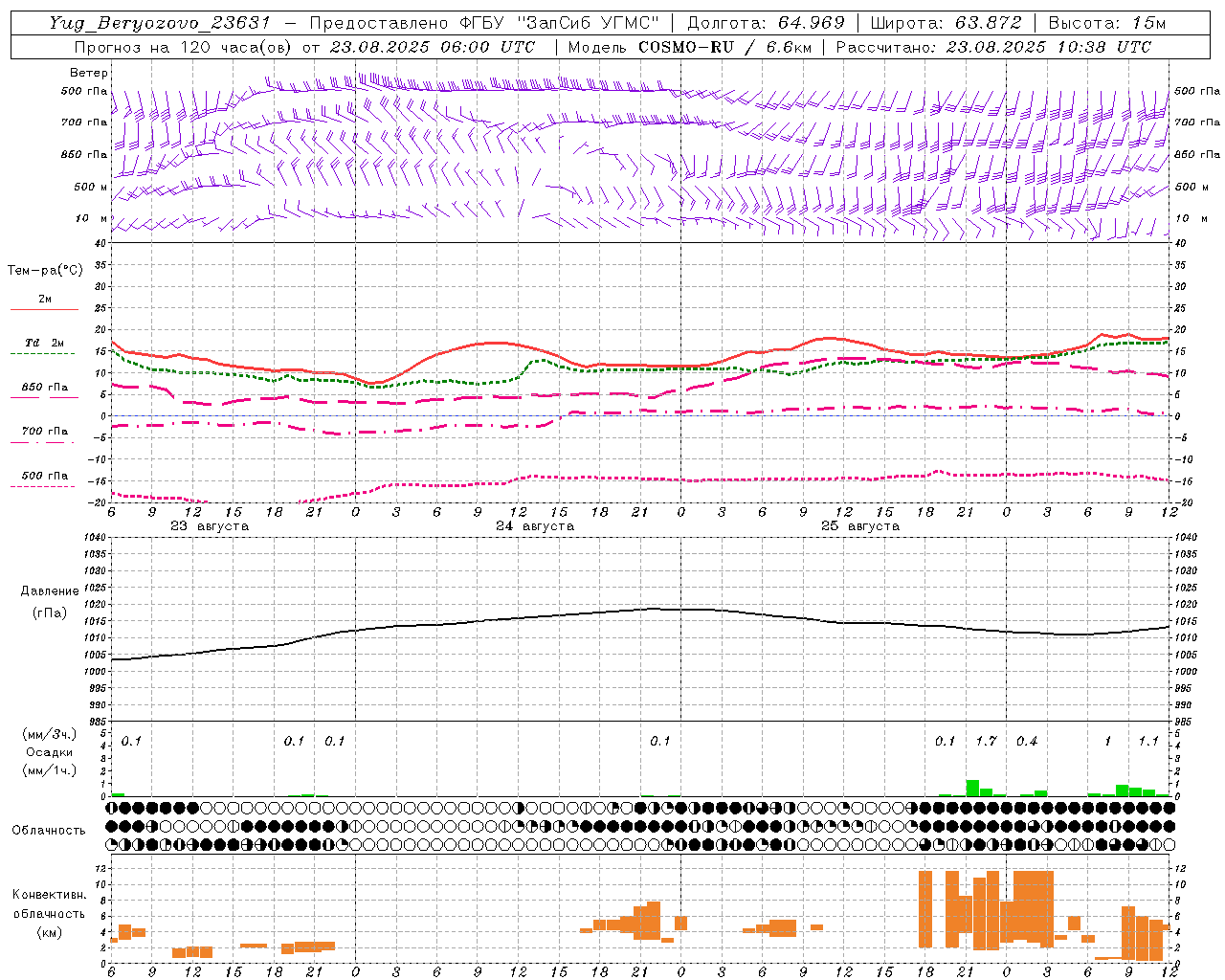The image size is (1225, 980).
Task: Click the elevation text "Высота: 15м"
Action: (1107, 23)
